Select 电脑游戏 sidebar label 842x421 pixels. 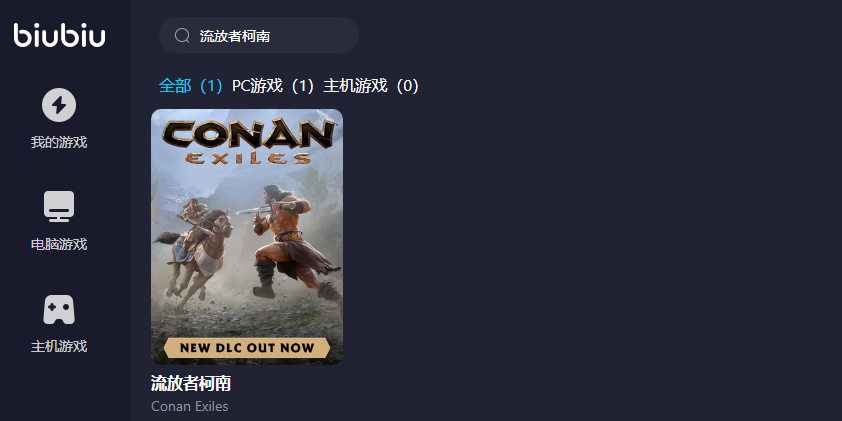click(x=59, y=244)
